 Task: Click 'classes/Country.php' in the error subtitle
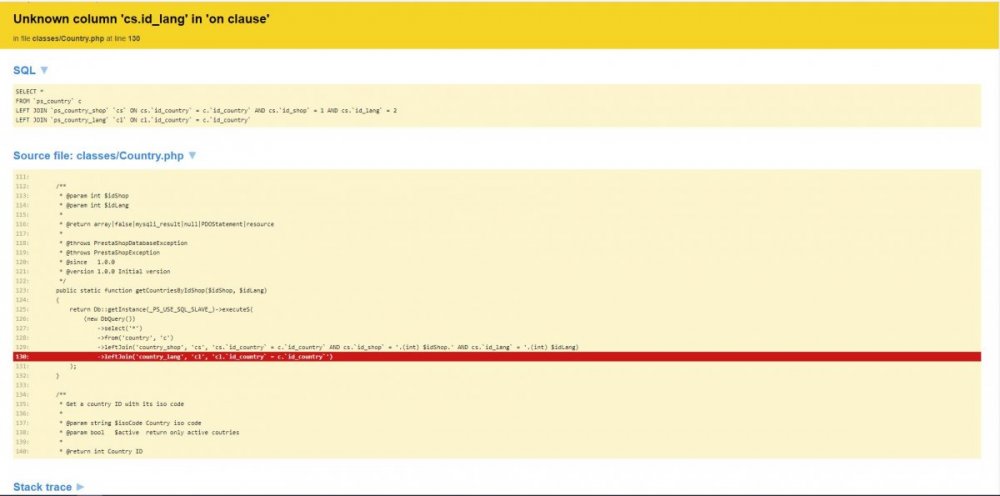(x=66, y=38)
